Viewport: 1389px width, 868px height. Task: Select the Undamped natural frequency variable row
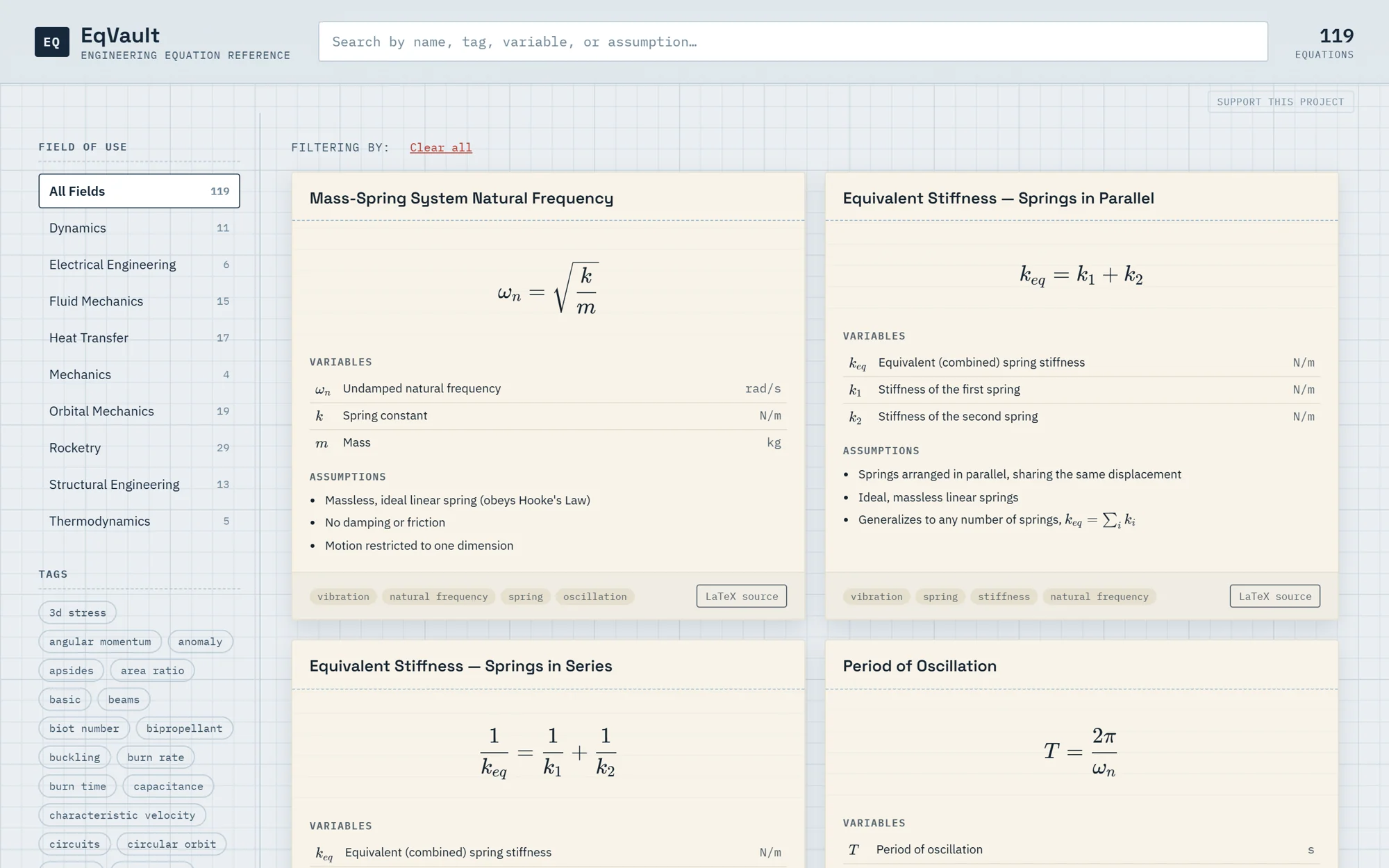pos(548,389)
